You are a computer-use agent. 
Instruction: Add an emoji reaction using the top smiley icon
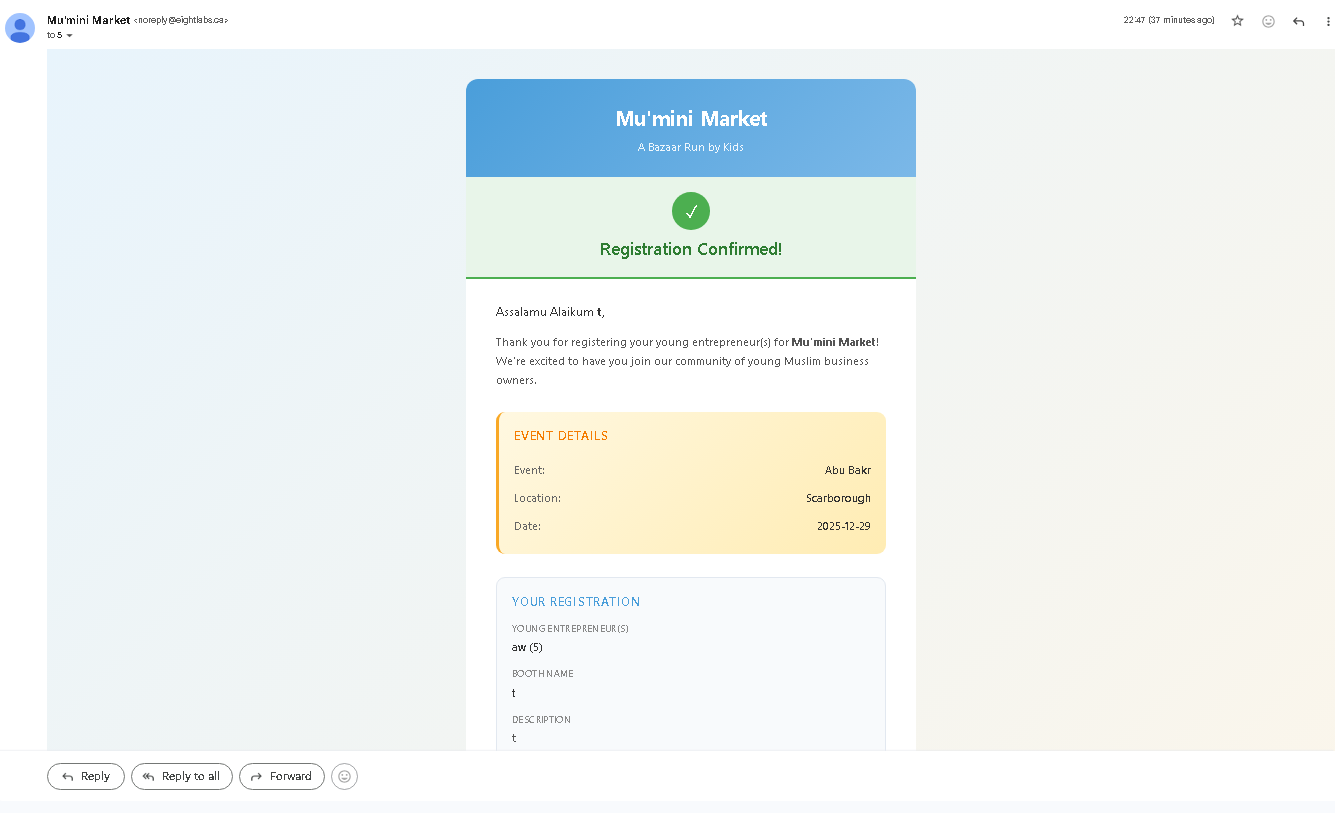pyautogui.click(x=1268, y=20)
